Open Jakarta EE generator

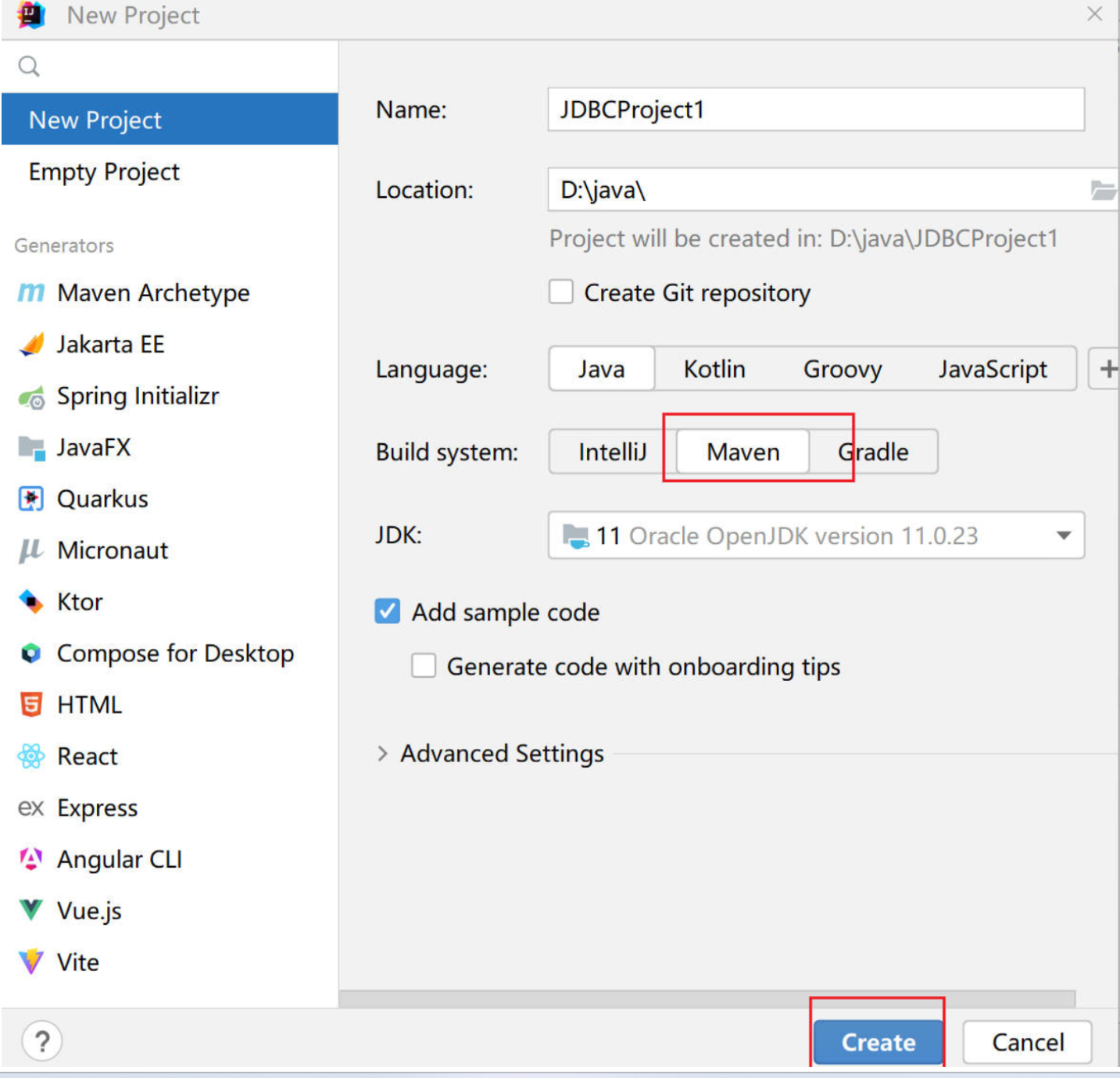coord(170,345)
